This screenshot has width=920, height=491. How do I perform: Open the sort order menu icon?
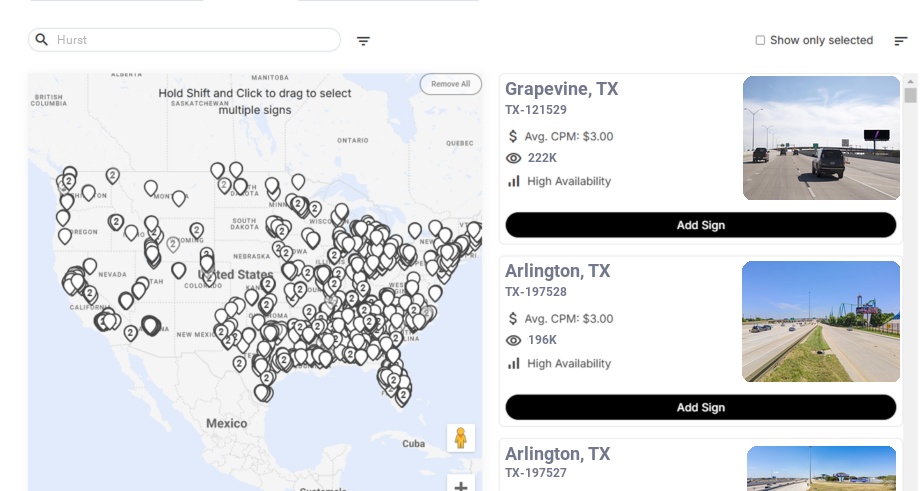pyautogui.click(x=901, y=41)
